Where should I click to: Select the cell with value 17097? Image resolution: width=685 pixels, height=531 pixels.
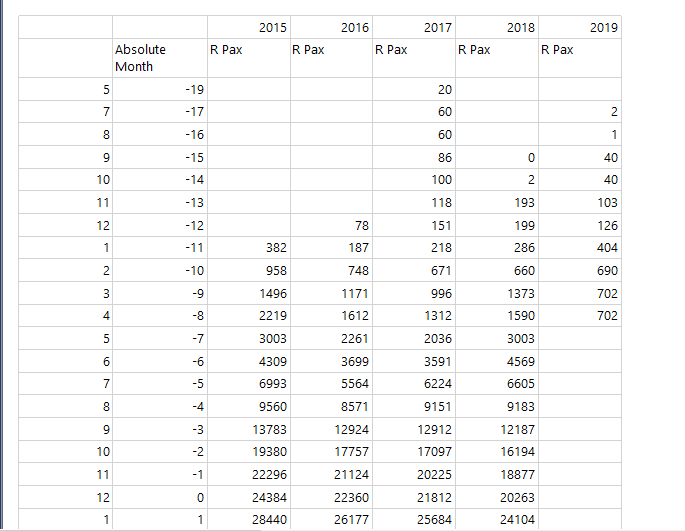coord(414,451)
